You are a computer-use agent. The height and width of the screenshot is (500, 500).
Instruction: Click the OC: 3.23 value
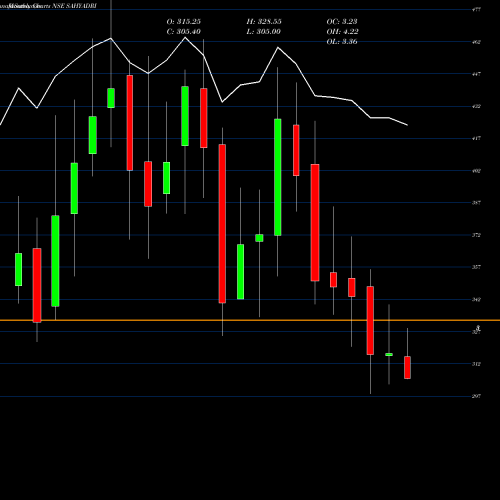[342, 22]
